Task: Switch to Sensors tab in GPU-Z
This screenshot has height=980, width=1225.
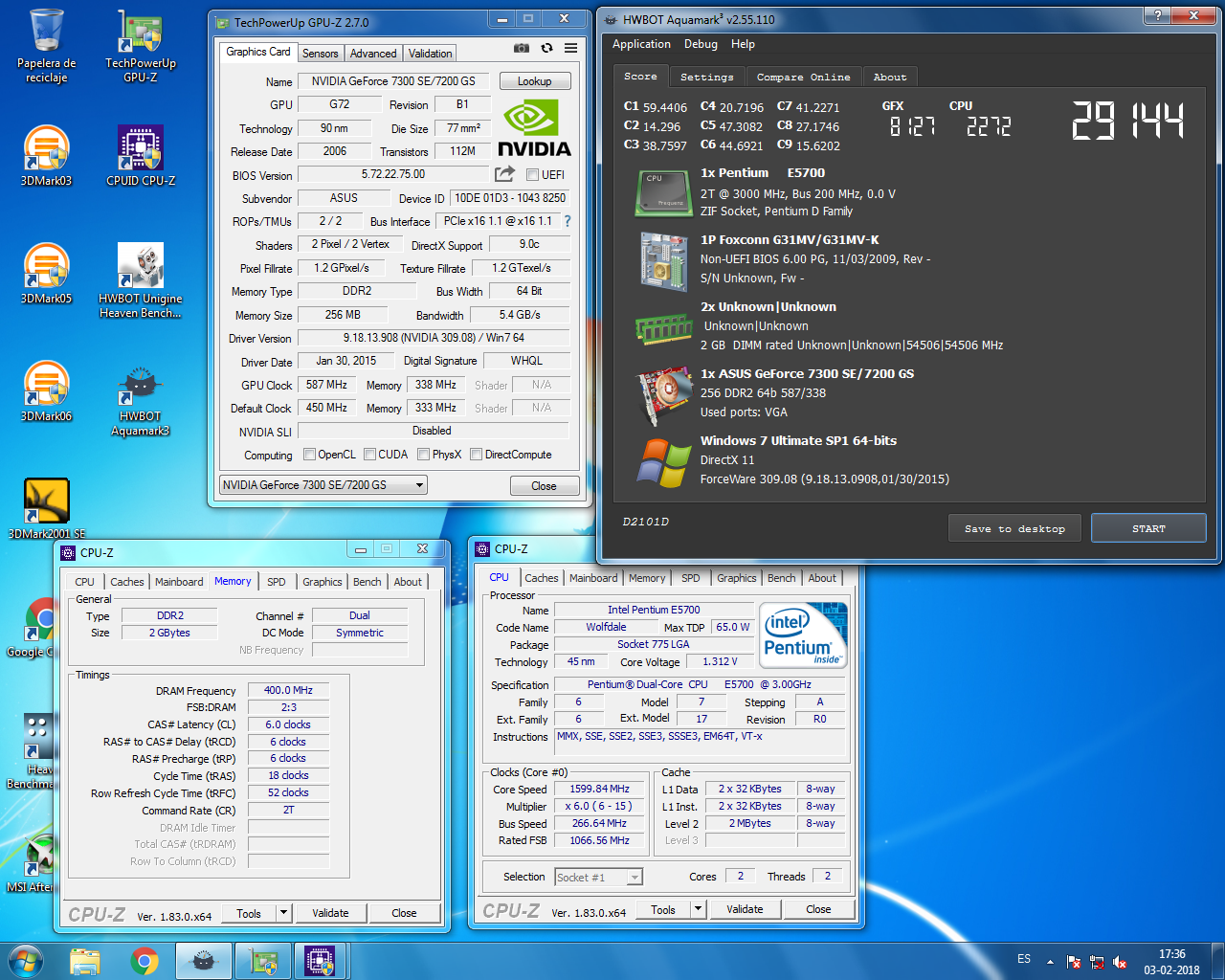Action: (320, 54)
